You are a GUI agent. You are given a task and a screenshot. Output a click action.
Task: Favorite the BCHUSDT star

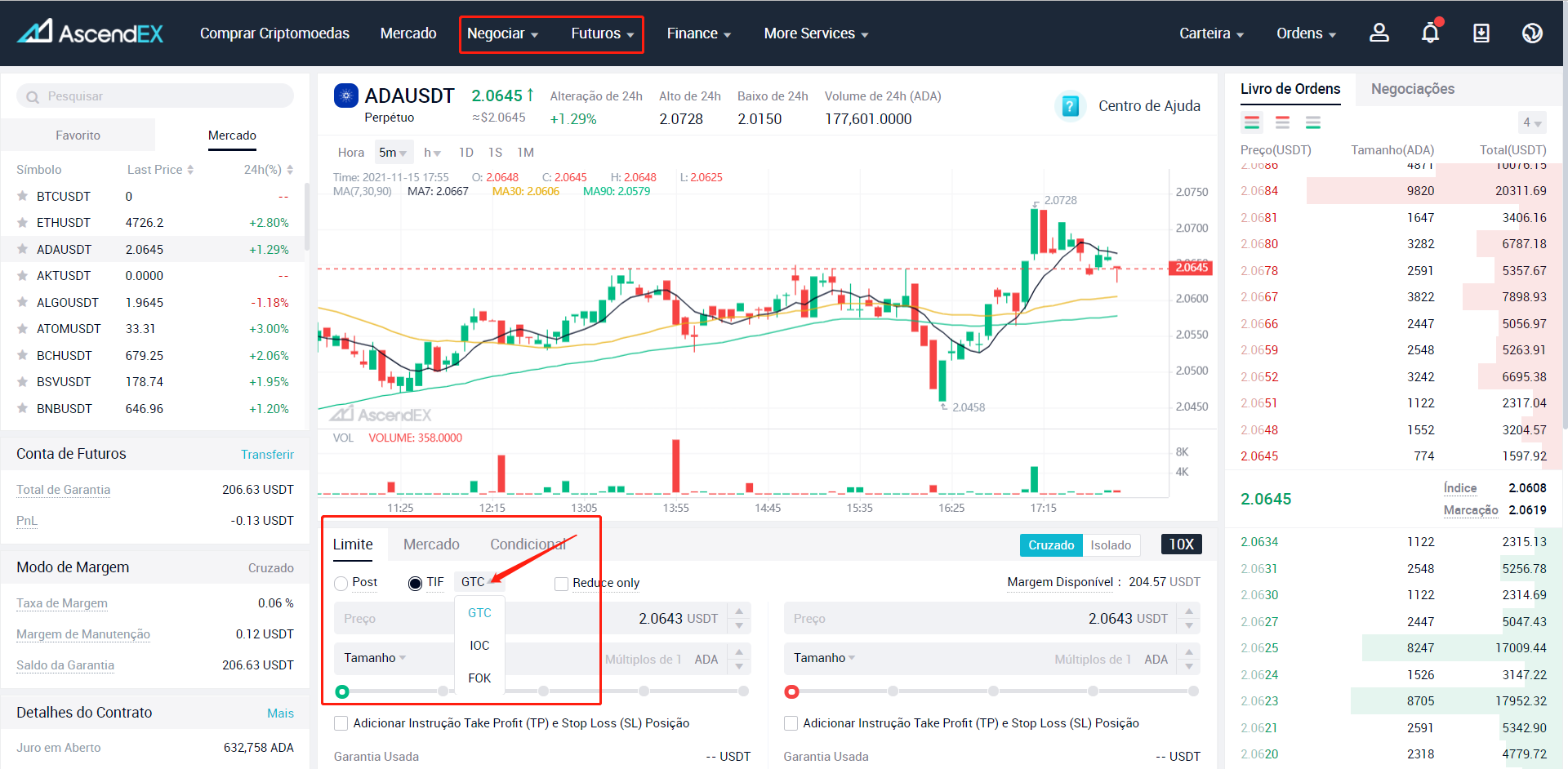click(22, 355)
